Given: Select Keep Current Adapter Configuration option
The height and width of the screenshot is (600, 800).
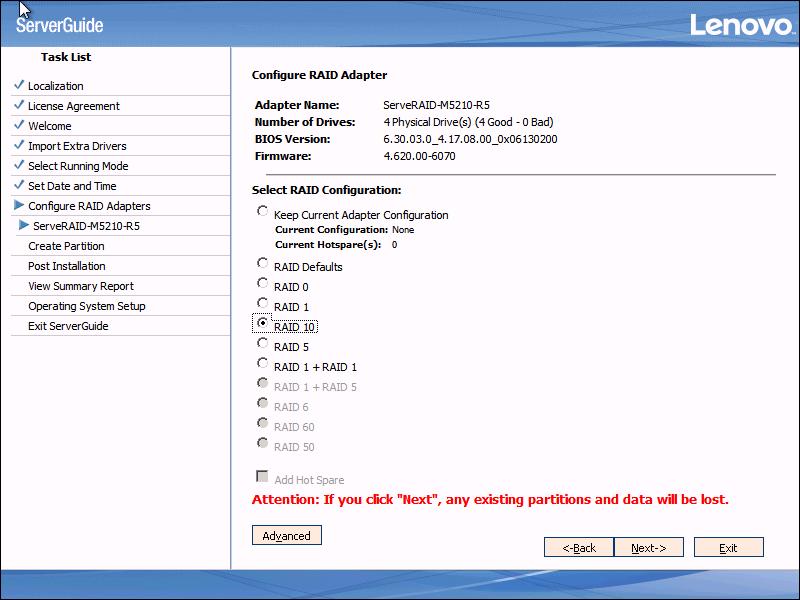Looking at the screenshot, I should pos(263,212).
